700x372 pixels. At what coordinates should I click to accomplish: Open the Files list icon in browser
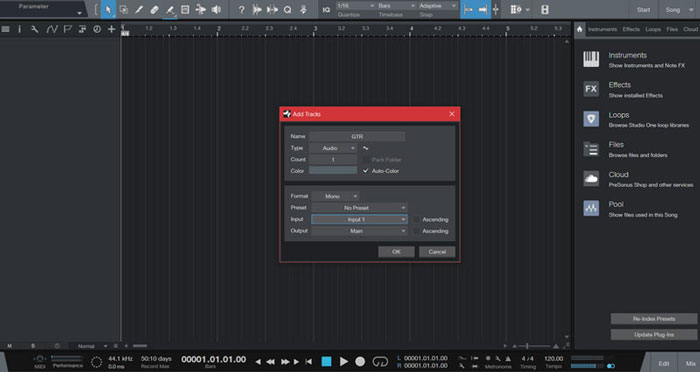pos(591,149)
